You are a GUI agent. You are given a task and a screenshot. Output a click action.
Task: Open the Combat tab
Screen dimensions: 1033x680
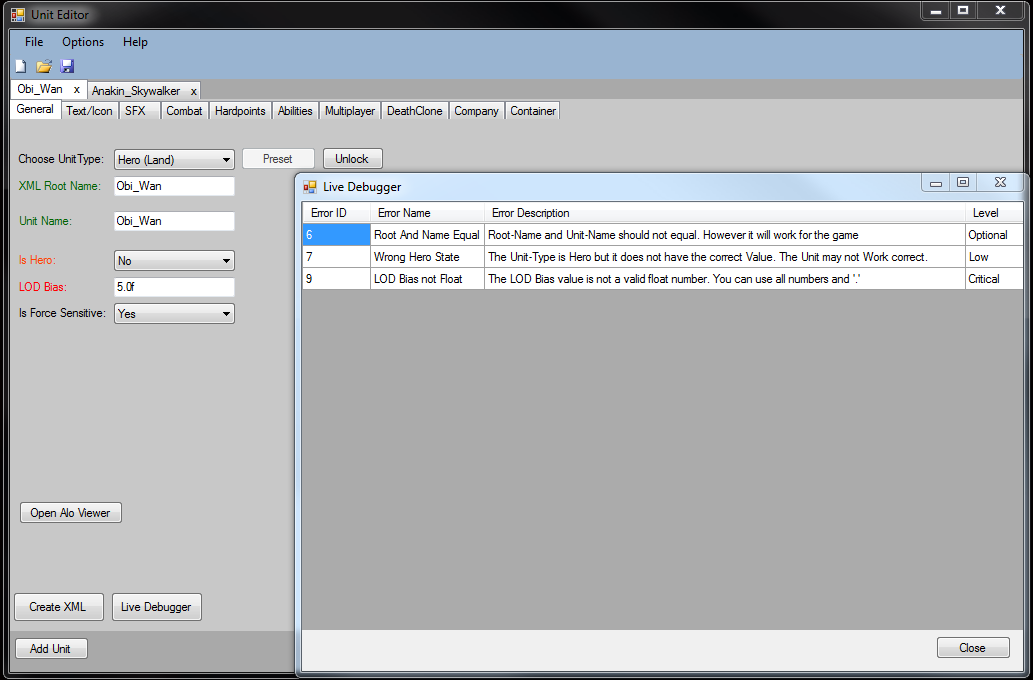tap(184, 111)
